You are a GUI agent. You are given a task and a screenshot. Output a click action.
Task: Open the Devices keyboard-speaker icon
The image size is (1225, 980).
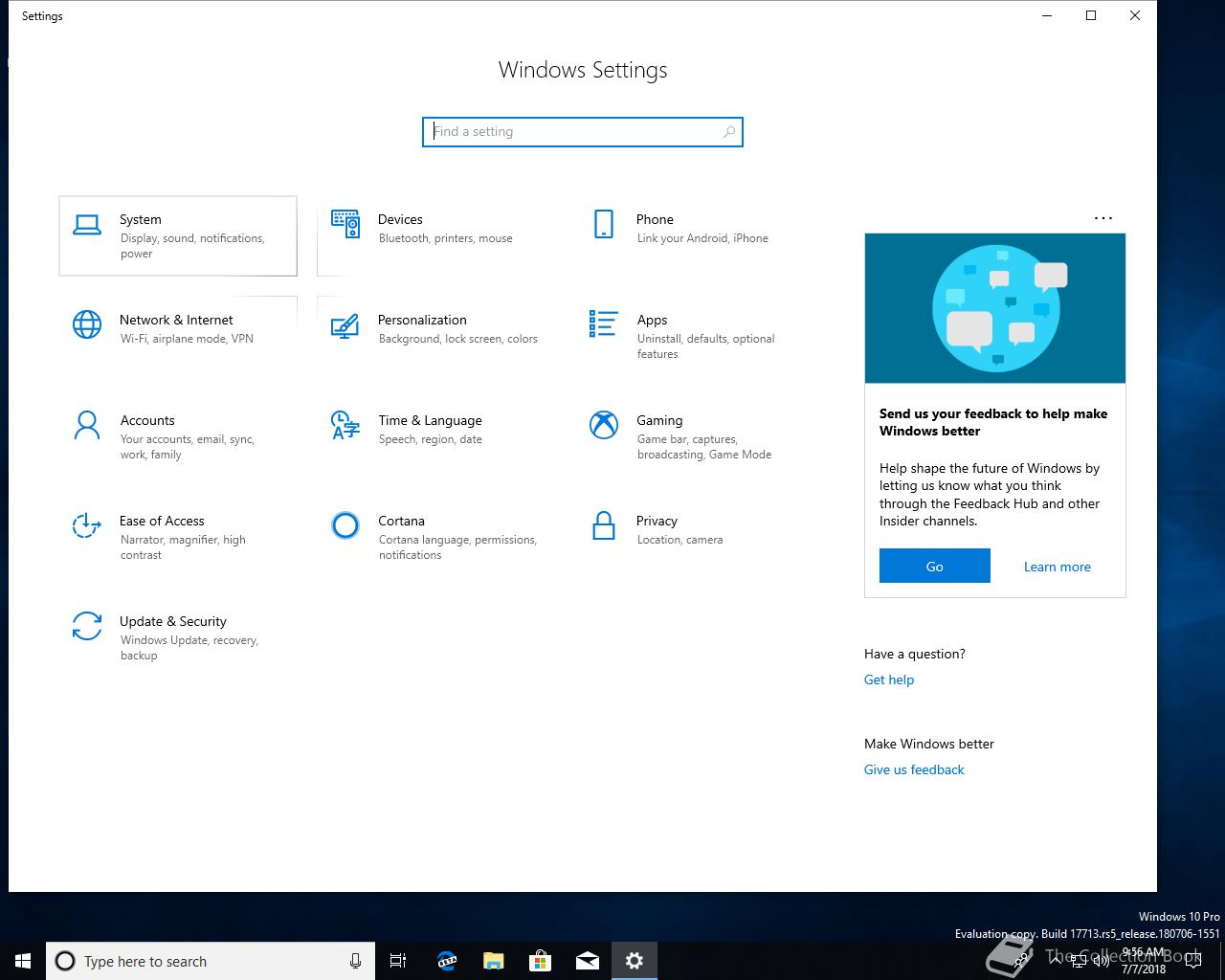345,224
